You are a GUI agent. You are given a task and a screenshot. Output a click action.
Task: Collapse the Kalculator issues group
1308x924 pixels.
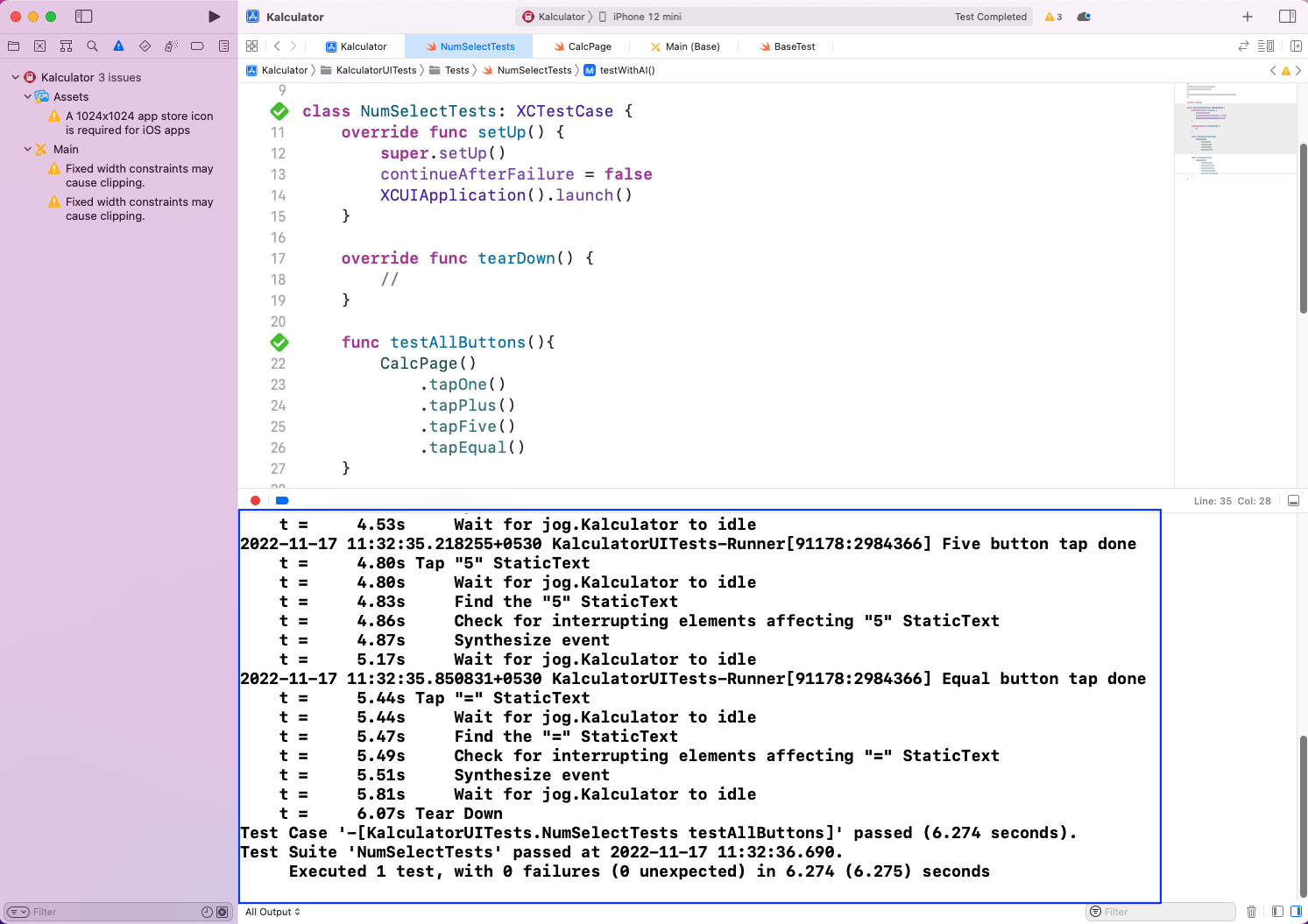click(15, 77)
